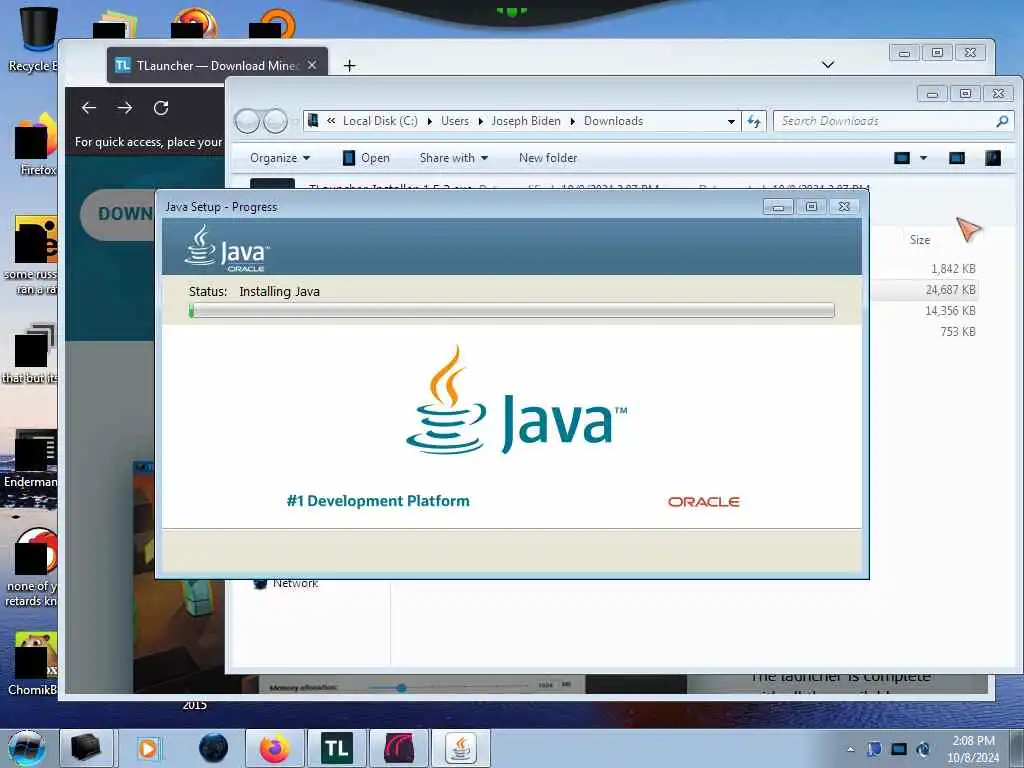Select the TLauncher — Download Minecraft tab
Image resolution: width=1024 pixels, height=768 pixels.
(206, 65)
